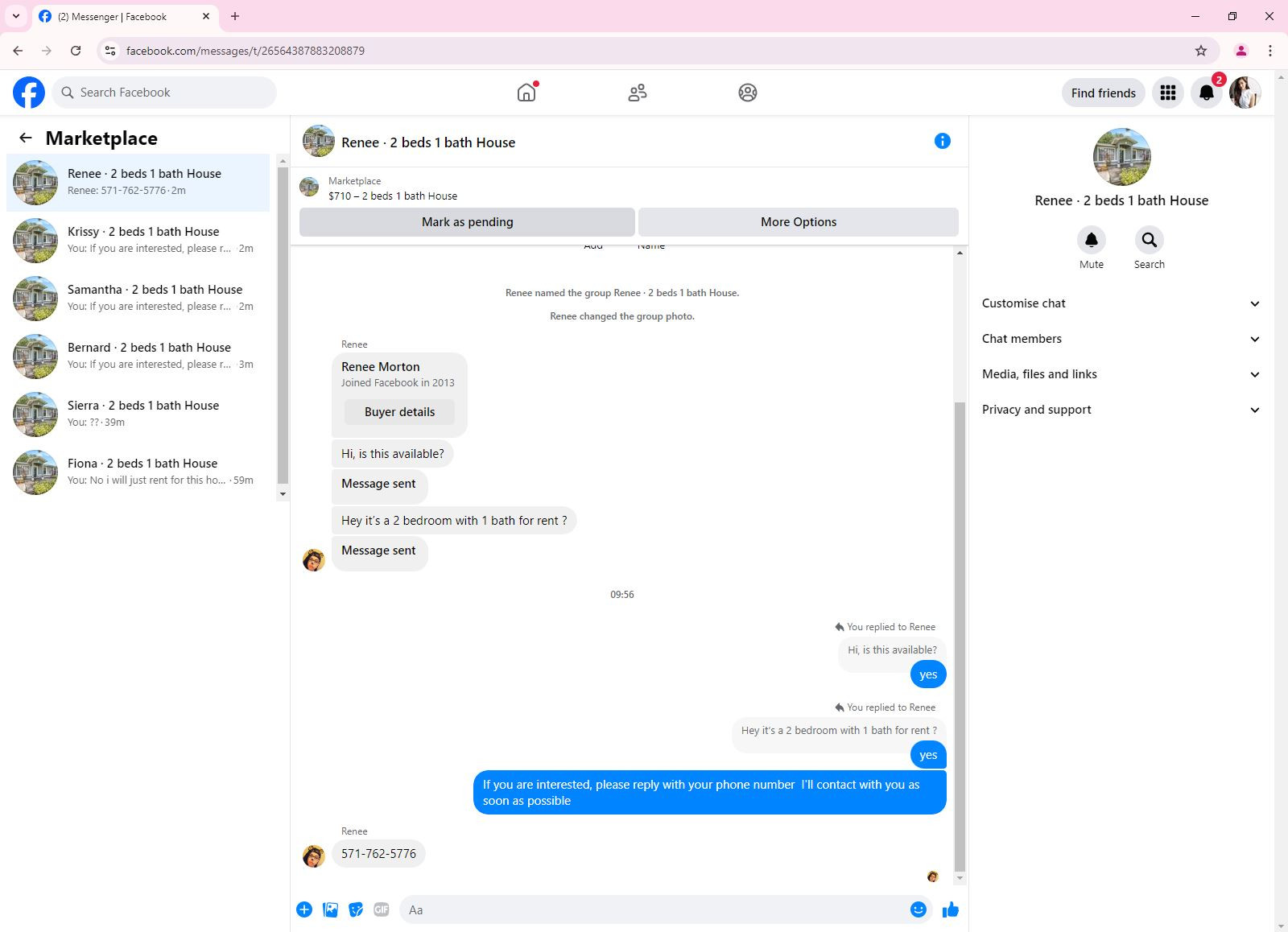
Task: Choose a sticker to send
Action: pyautogui.click(x=356, y=909)
